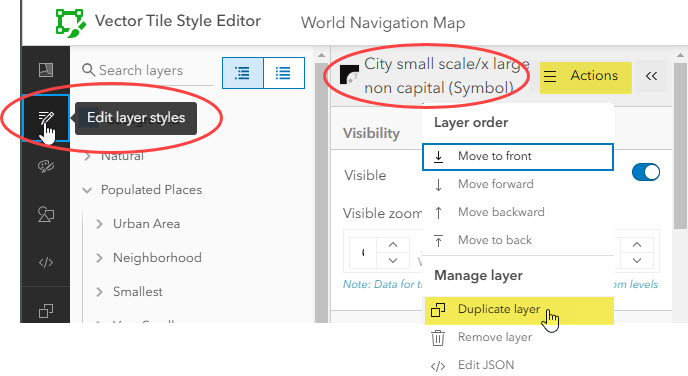Image resolution: width=688 pixels, height=376 pixels.
Task: Choose Move backward
Action: 518,212
